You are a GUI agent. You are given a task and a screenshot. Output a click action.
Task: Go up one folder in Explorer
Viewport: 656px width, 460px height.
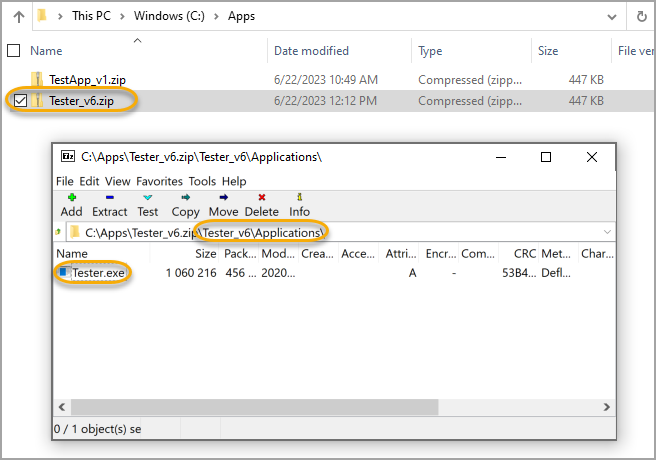click(19, 17)
